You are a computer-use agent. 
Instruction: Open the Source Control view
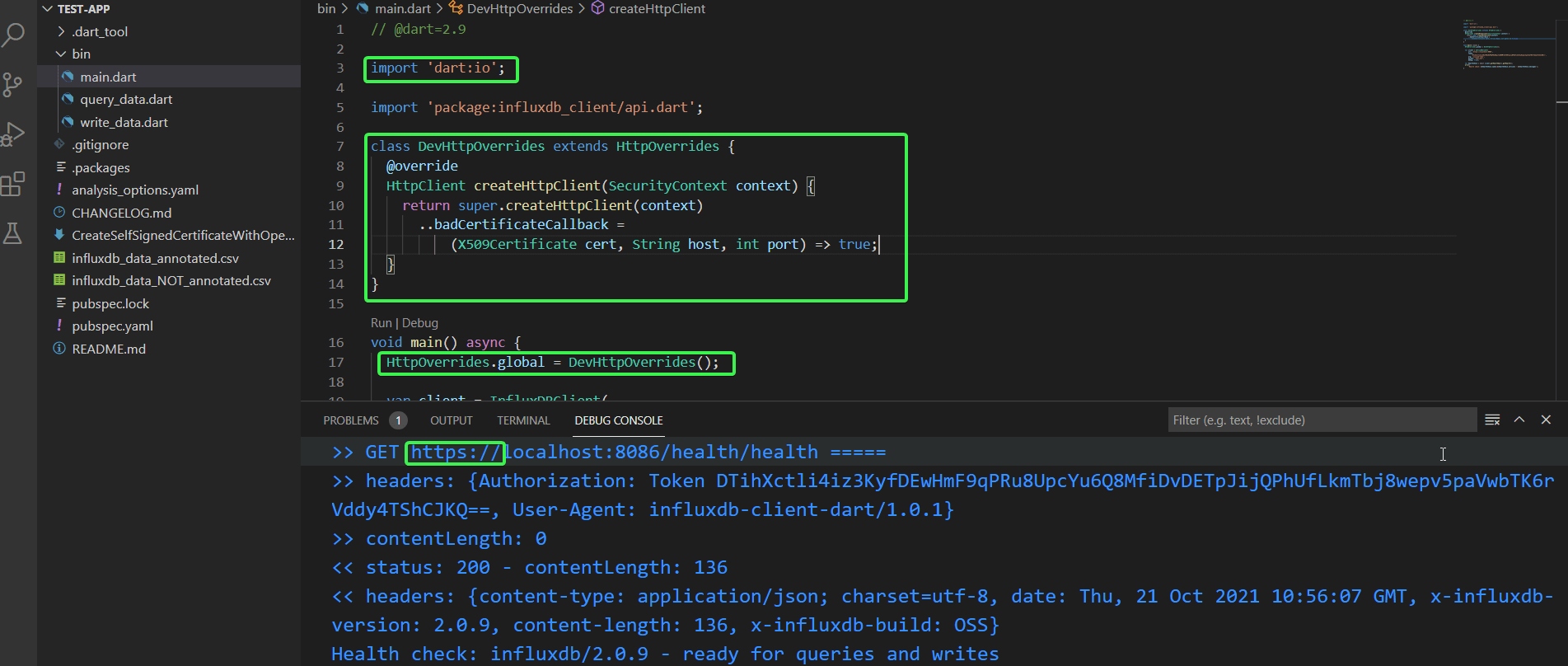click(13, 84)
